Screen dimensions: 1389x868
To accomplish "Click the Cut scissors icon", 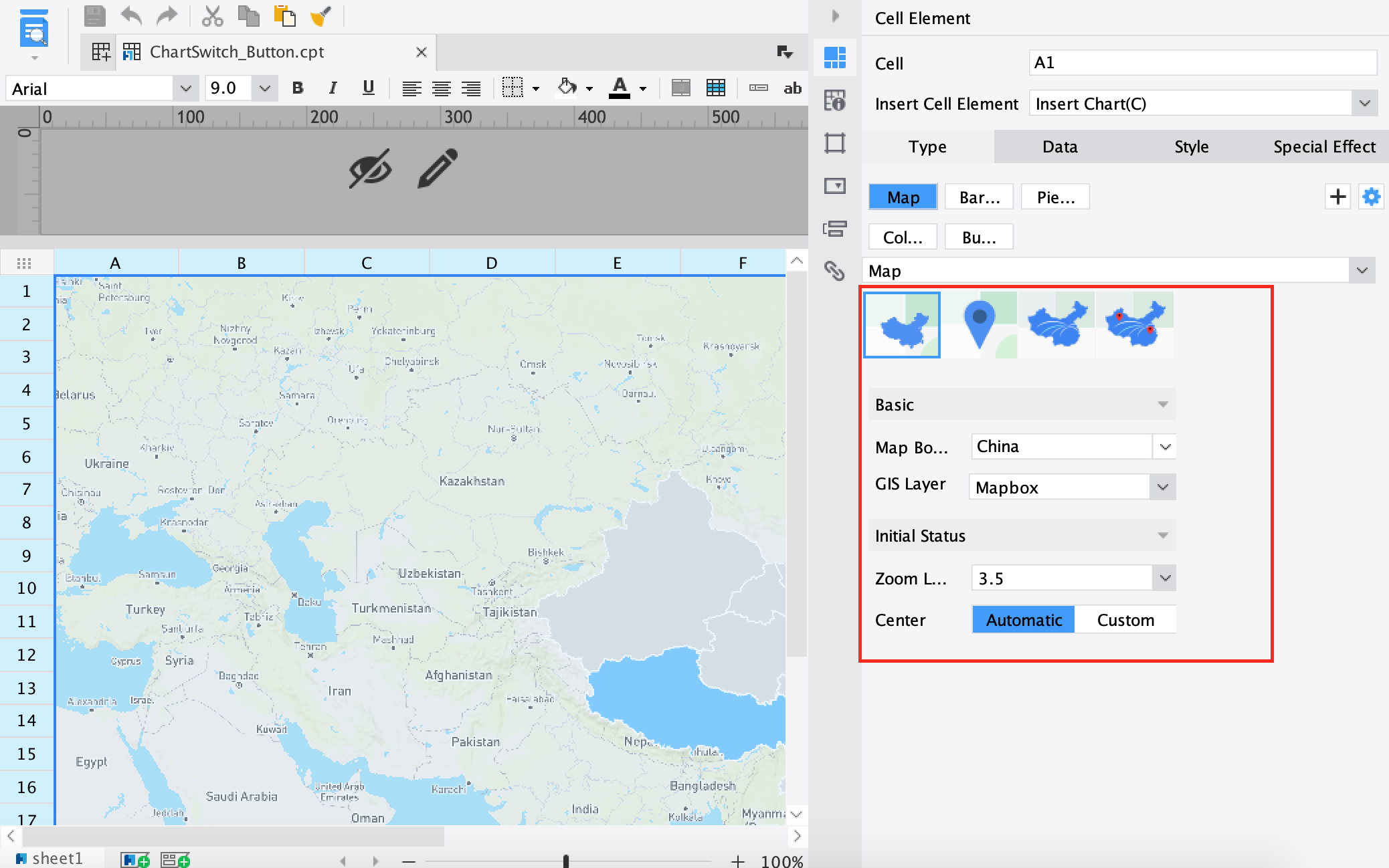I will tap(212, 15).
